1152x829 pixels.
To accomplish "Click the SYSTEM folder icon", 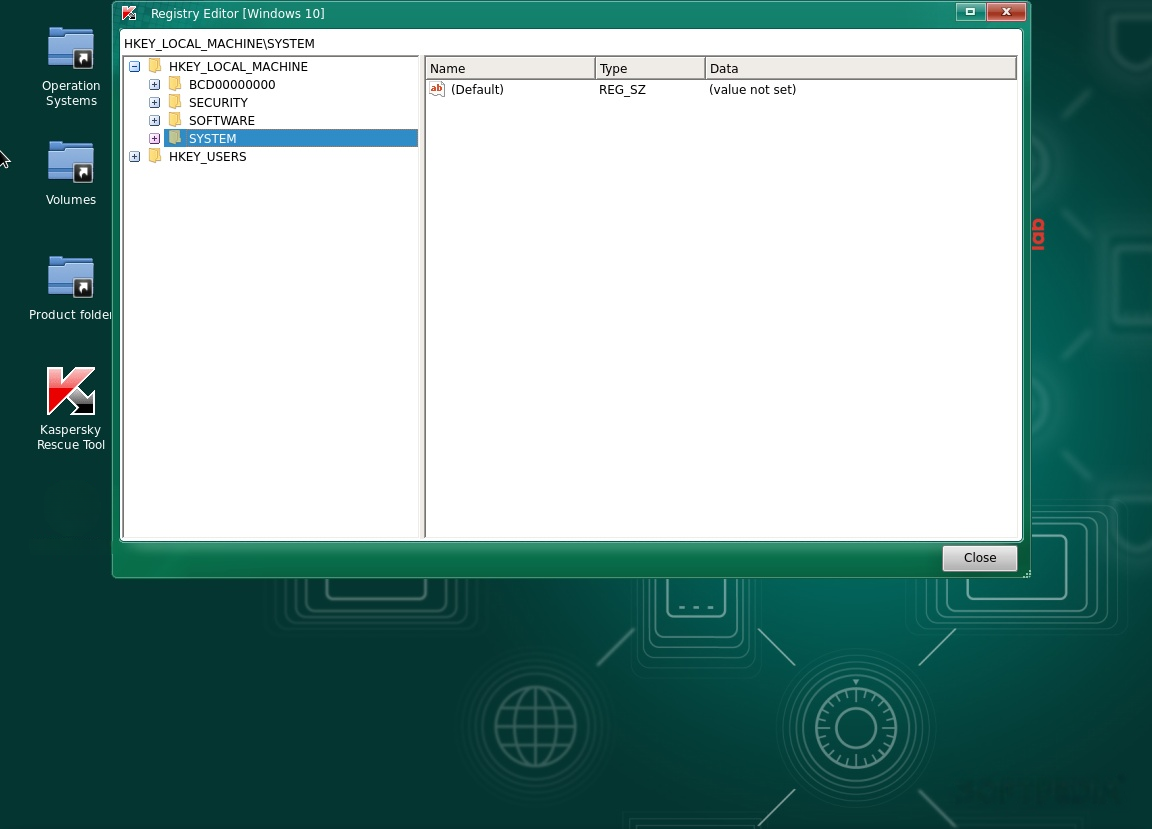I will pyautogui.click(x=175, y=138).
